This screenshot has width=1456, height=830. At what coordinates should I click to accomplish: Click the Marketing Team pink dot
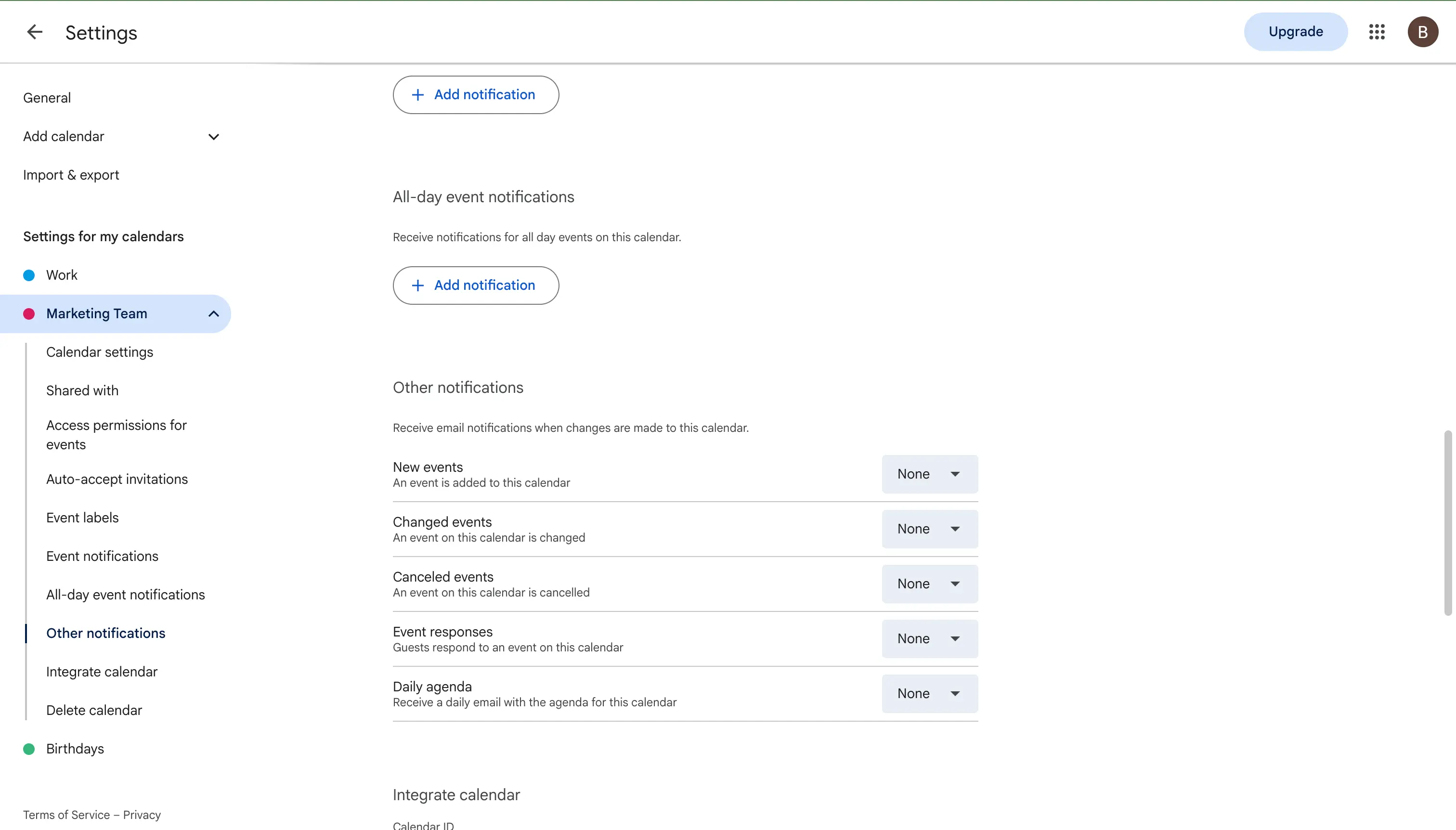(x=28, y=314)
